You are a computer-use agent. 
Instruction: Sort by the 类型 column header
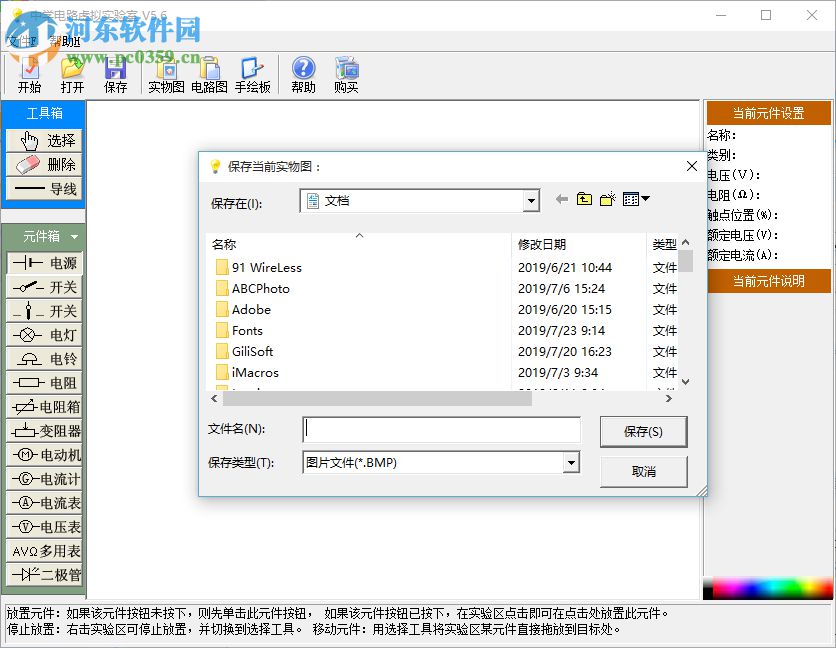pos(663,244)
